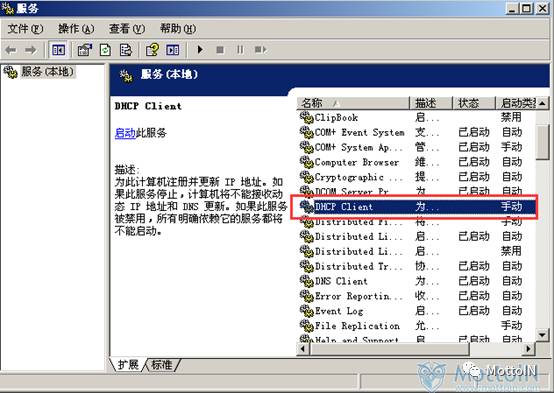Click the gear icon of Error Reporting row
The image size is (554, 393).
[306, 296]
